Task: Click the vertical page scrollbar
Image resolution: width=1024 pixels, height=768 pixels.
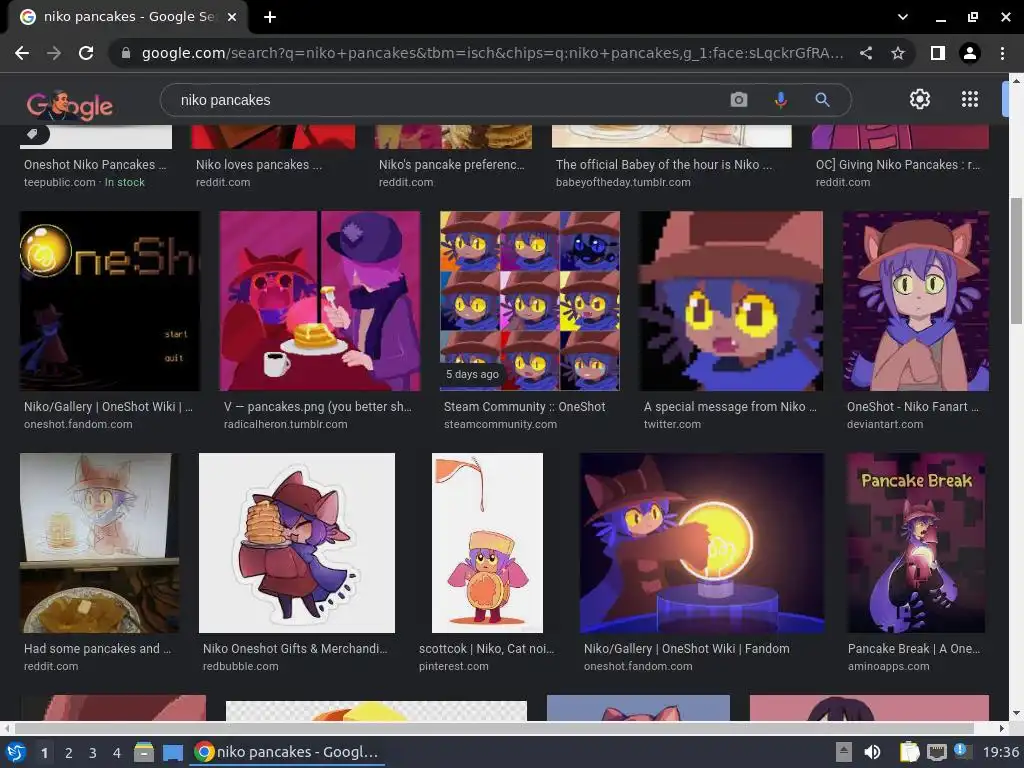Action: 1016,261
